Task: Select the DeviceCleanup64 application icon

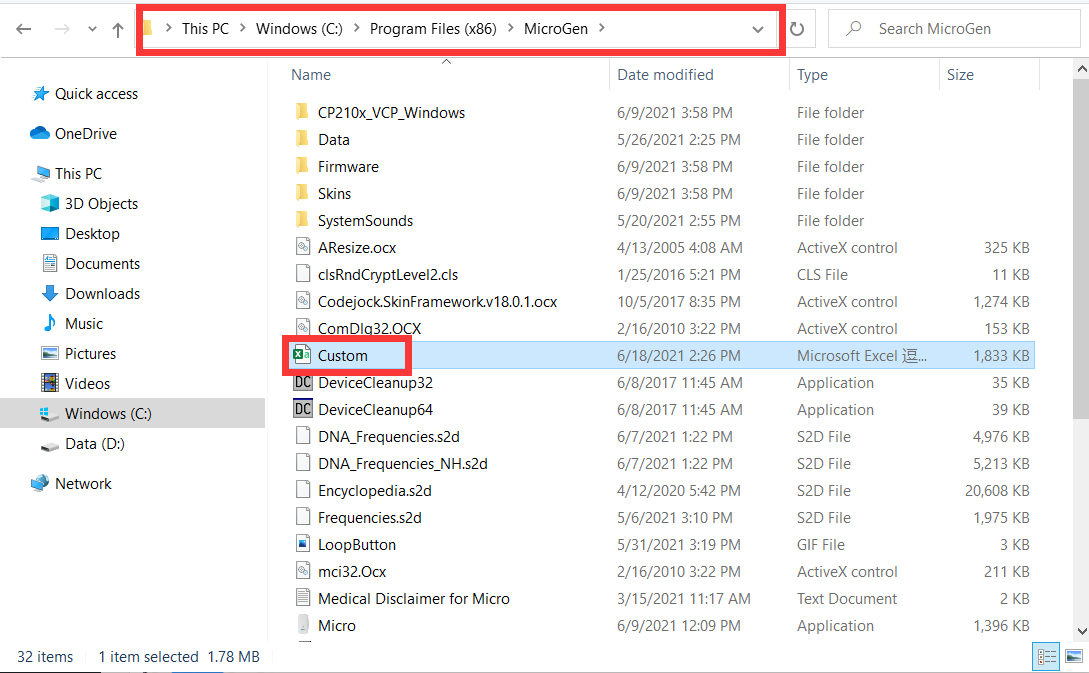Action: point(302,409)
